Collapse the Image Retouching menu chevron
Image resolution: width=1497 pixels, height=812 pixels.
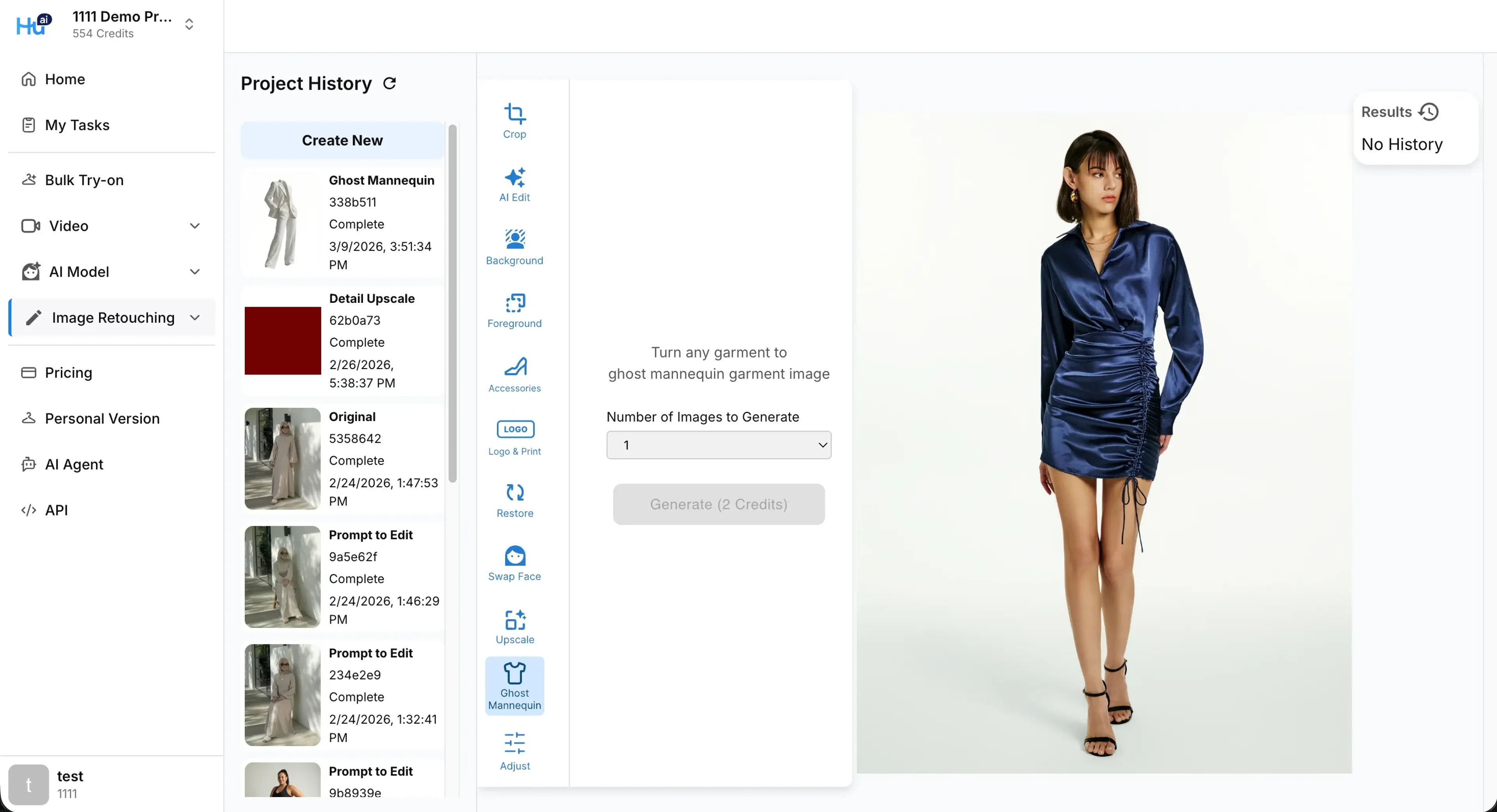[195, 318]
